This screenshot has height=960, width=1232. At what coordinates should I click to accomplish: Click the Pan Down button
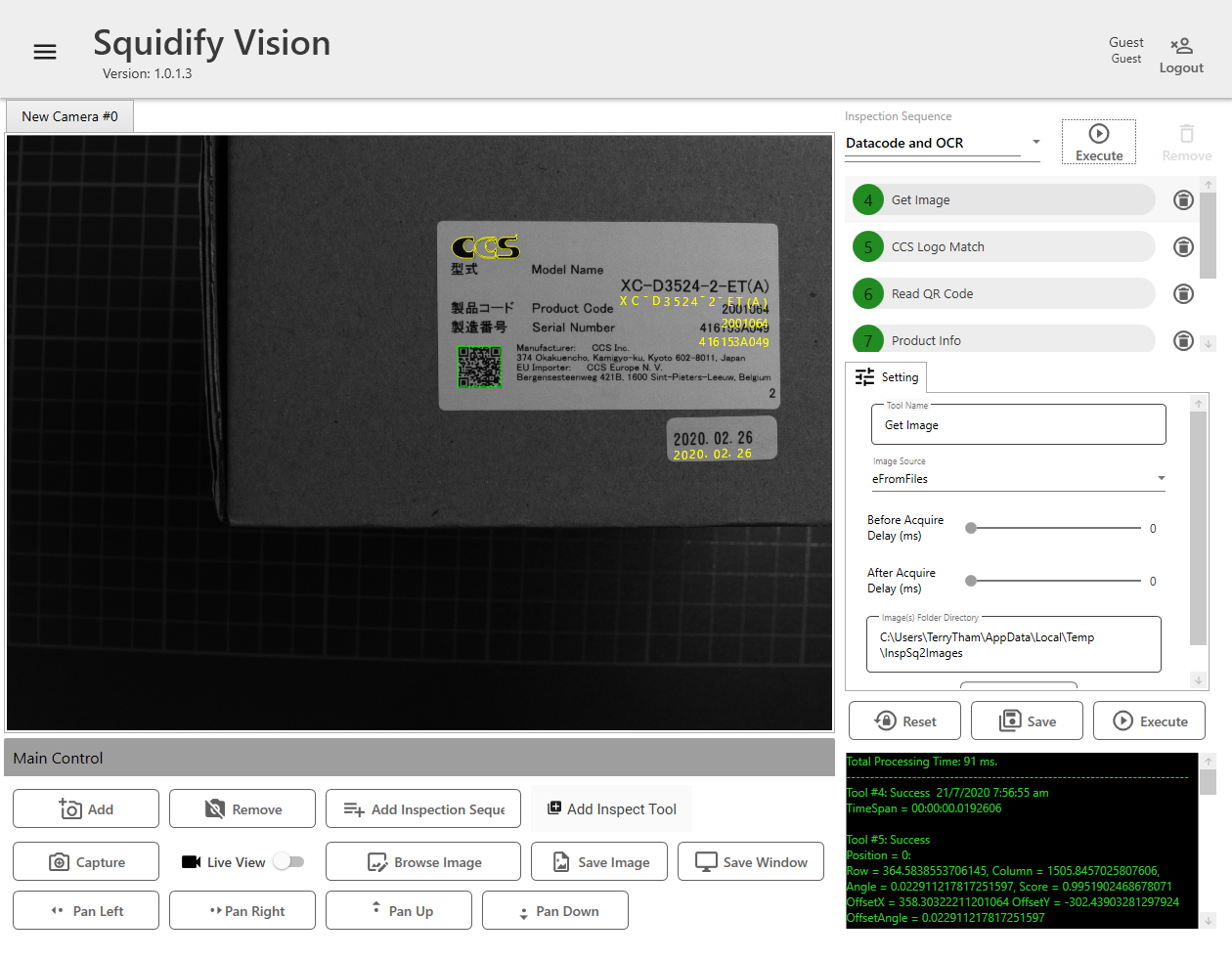tap(555, 911)
